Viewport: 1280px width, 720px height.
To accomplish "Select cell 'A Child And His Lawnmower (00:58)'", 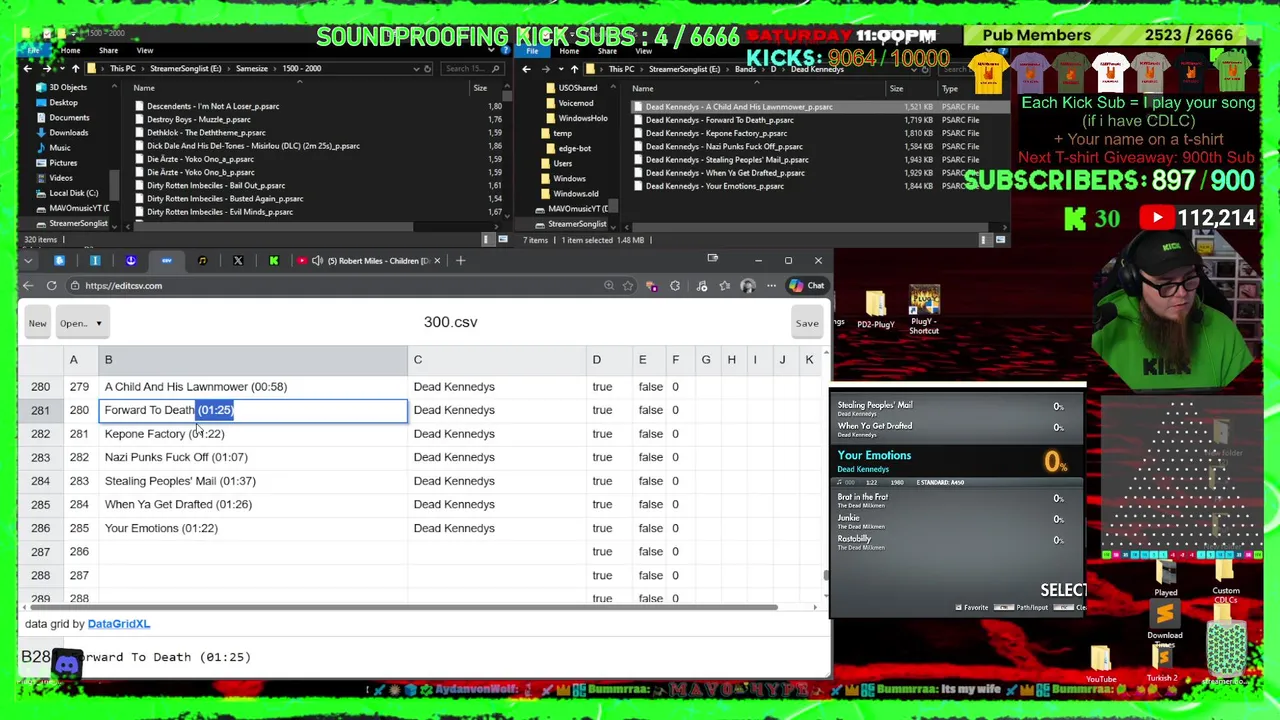I will [x=252, y=387].
